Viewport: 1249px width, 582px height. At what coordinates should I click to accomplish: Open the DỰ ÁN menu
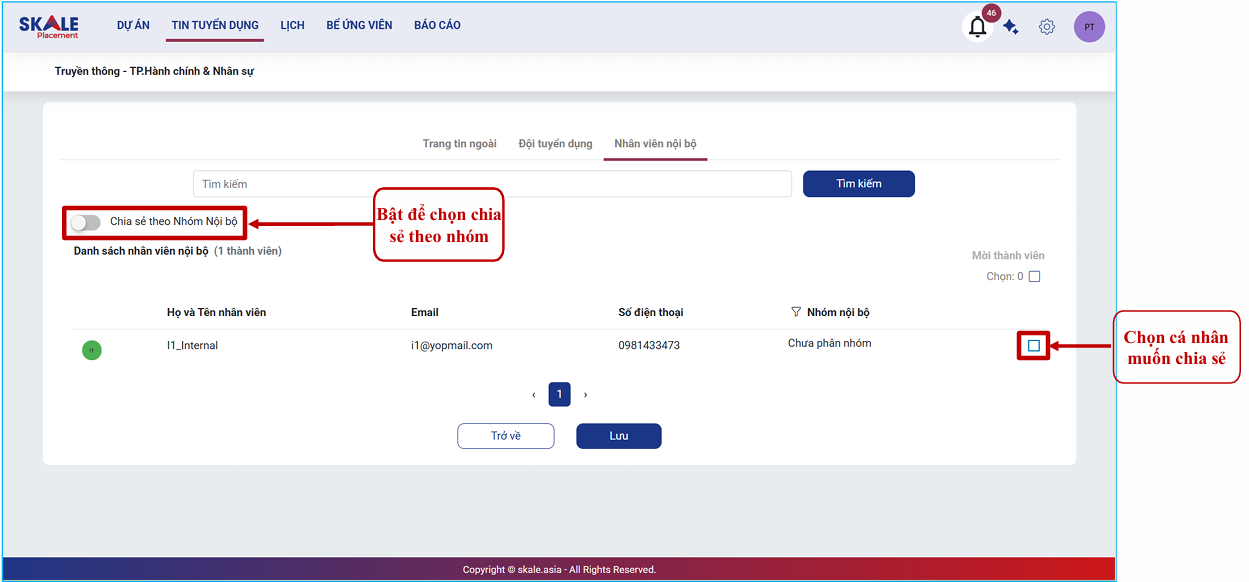tap(133, 25)
